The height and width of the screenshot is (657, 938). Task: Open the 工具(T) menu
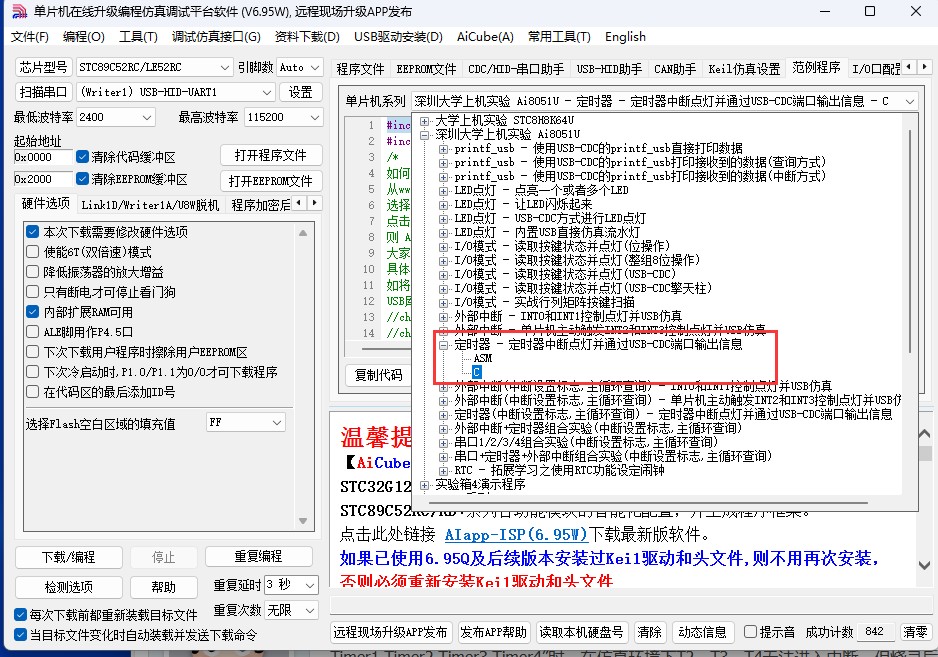coord(138,36)
